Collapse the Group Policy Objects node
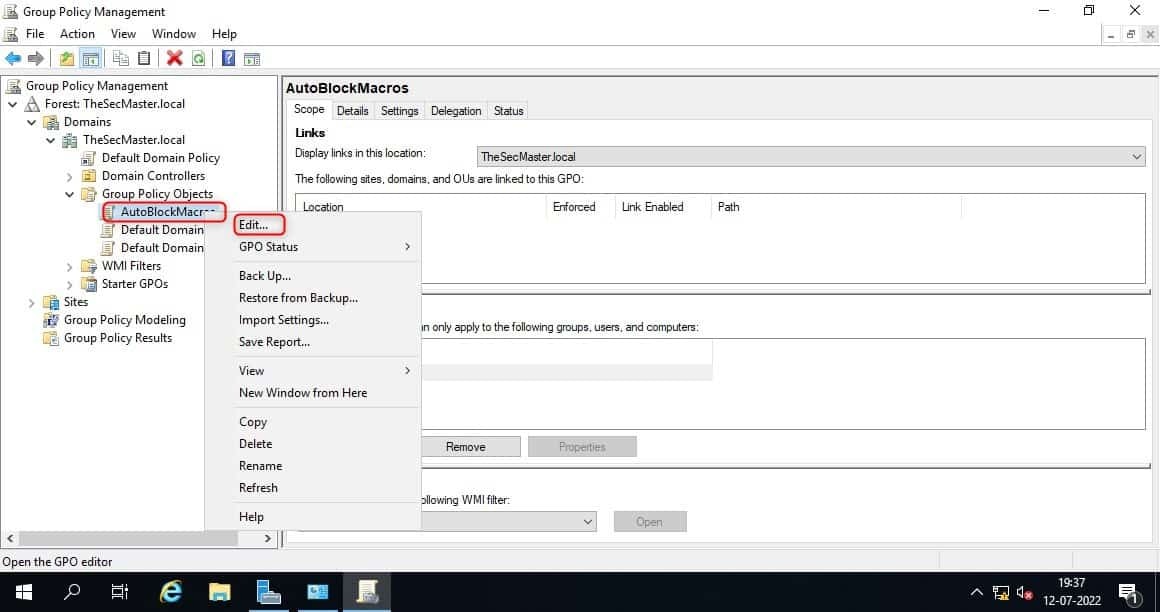 (x=70, y=194)
